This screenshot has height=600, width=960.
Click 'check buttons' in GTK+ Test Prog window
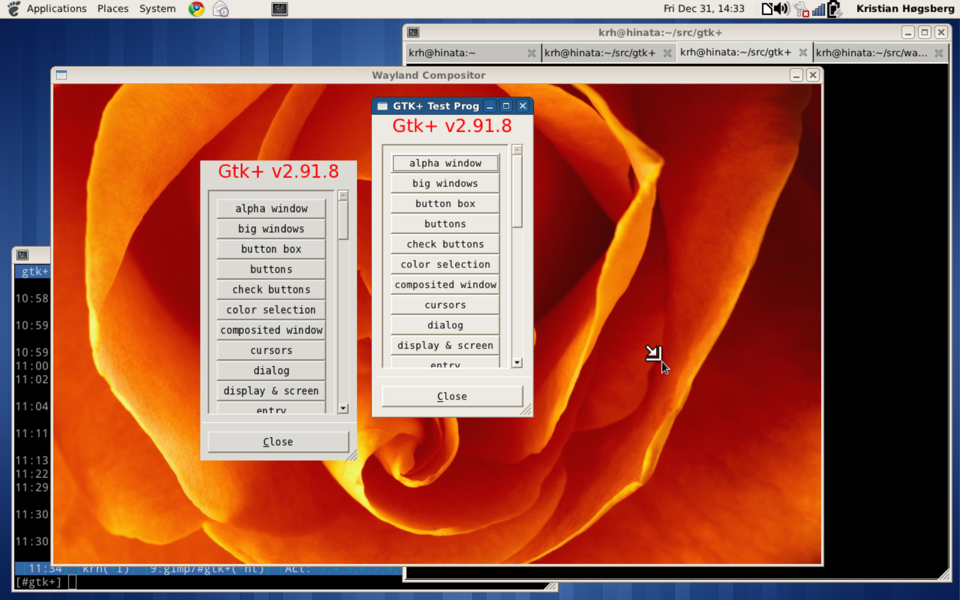(x=445, y=244)
